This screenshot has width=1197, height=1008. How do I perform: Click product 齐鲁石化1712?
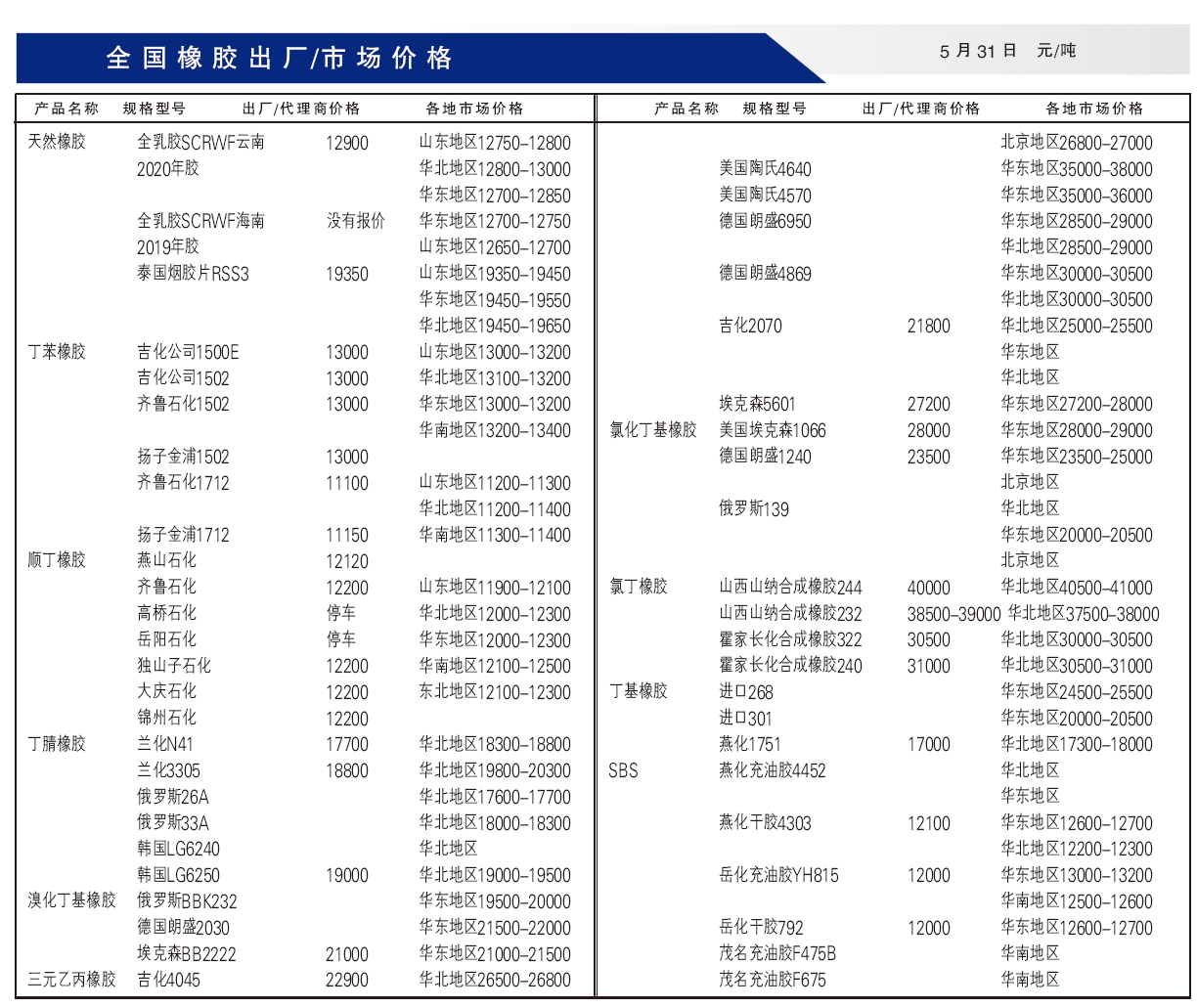183,483
